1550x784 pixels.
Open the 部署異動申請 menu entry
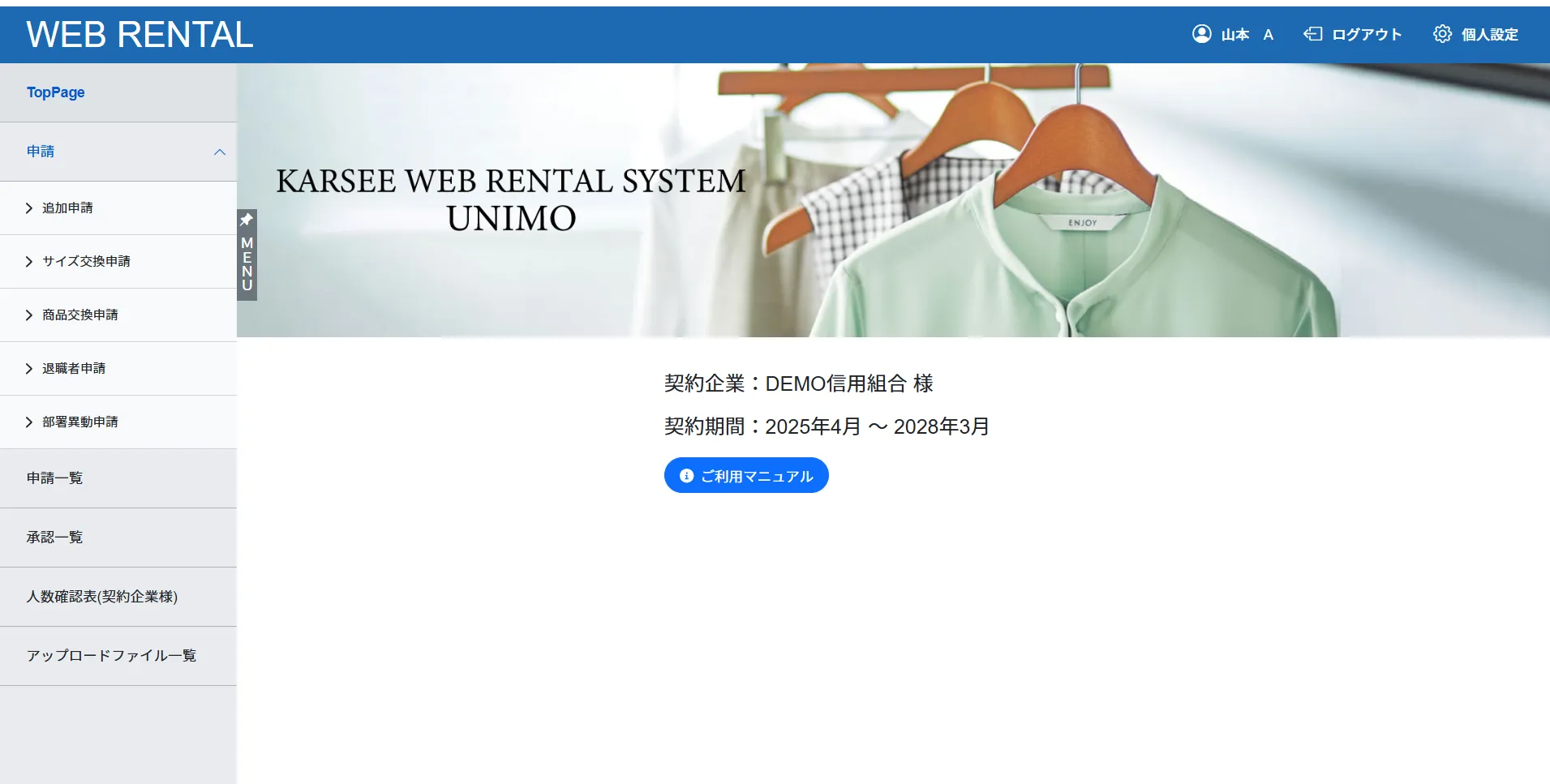click(x=118, y=422)
